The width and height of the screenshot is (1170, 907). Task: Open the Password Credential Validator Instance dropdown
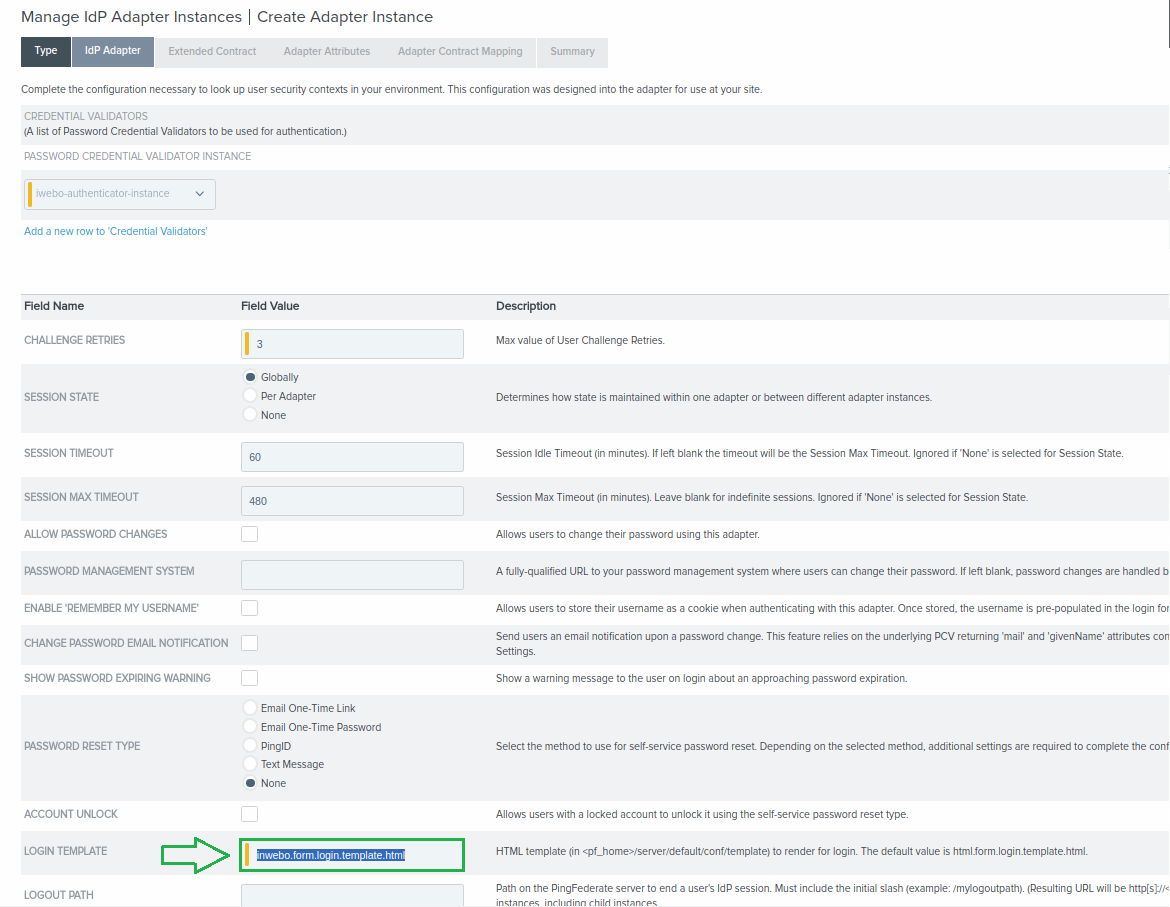point(120,194)
